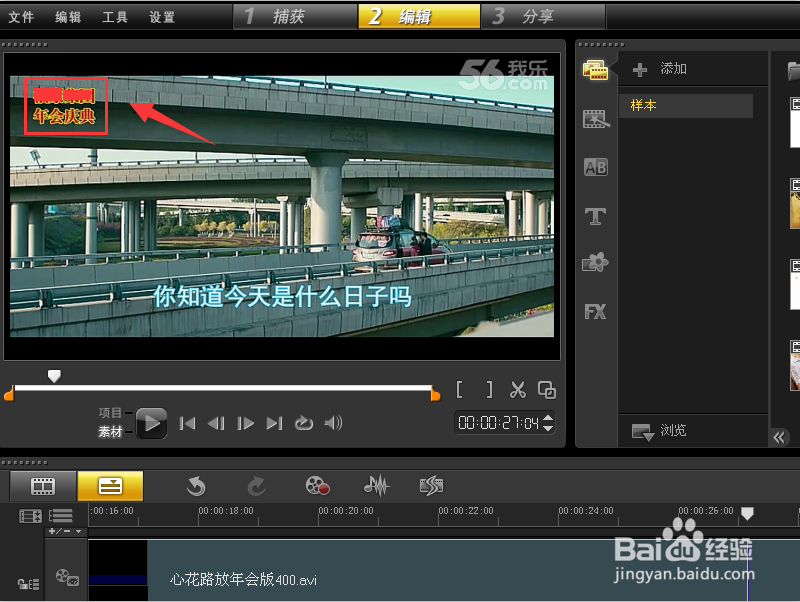Step to next frame

245,423
